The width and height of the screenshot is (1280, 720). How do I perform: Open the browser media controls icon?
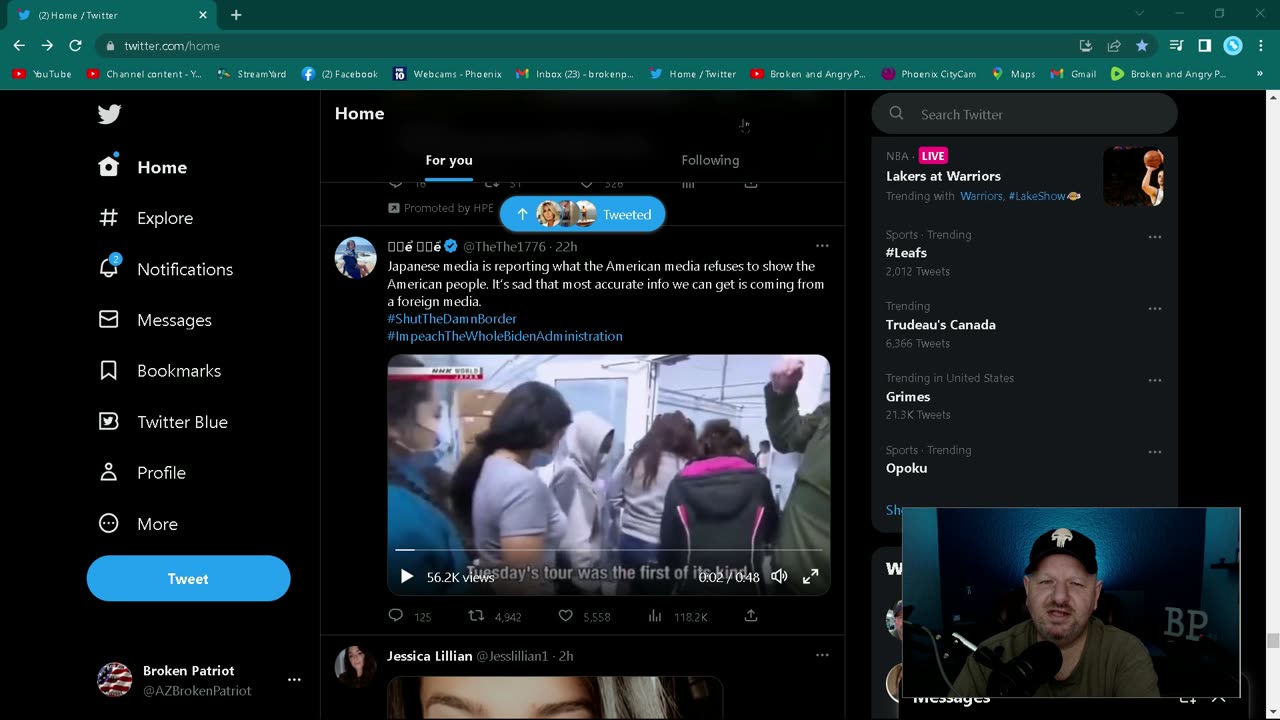(x=1177, y=45)
